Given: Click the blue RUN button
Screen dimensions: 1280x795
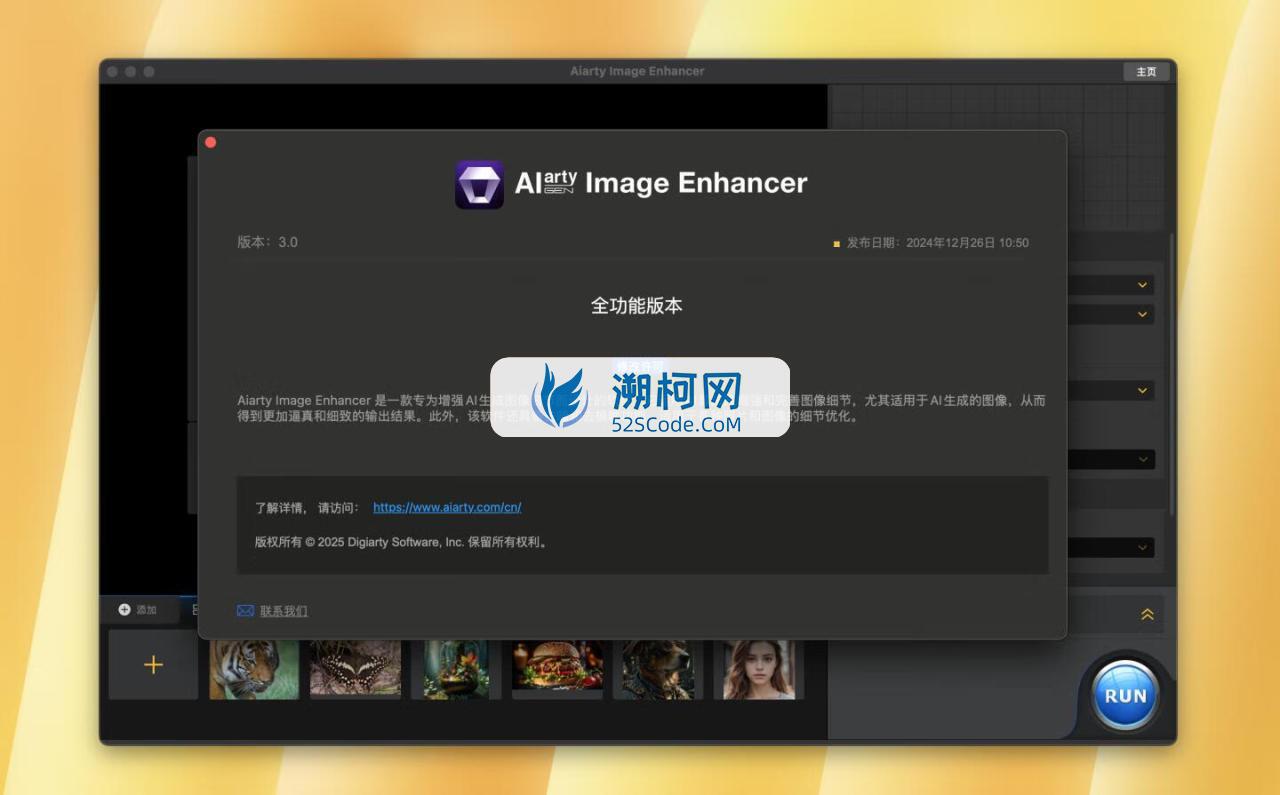Looking at the screenshot, I should (1126, 696).
